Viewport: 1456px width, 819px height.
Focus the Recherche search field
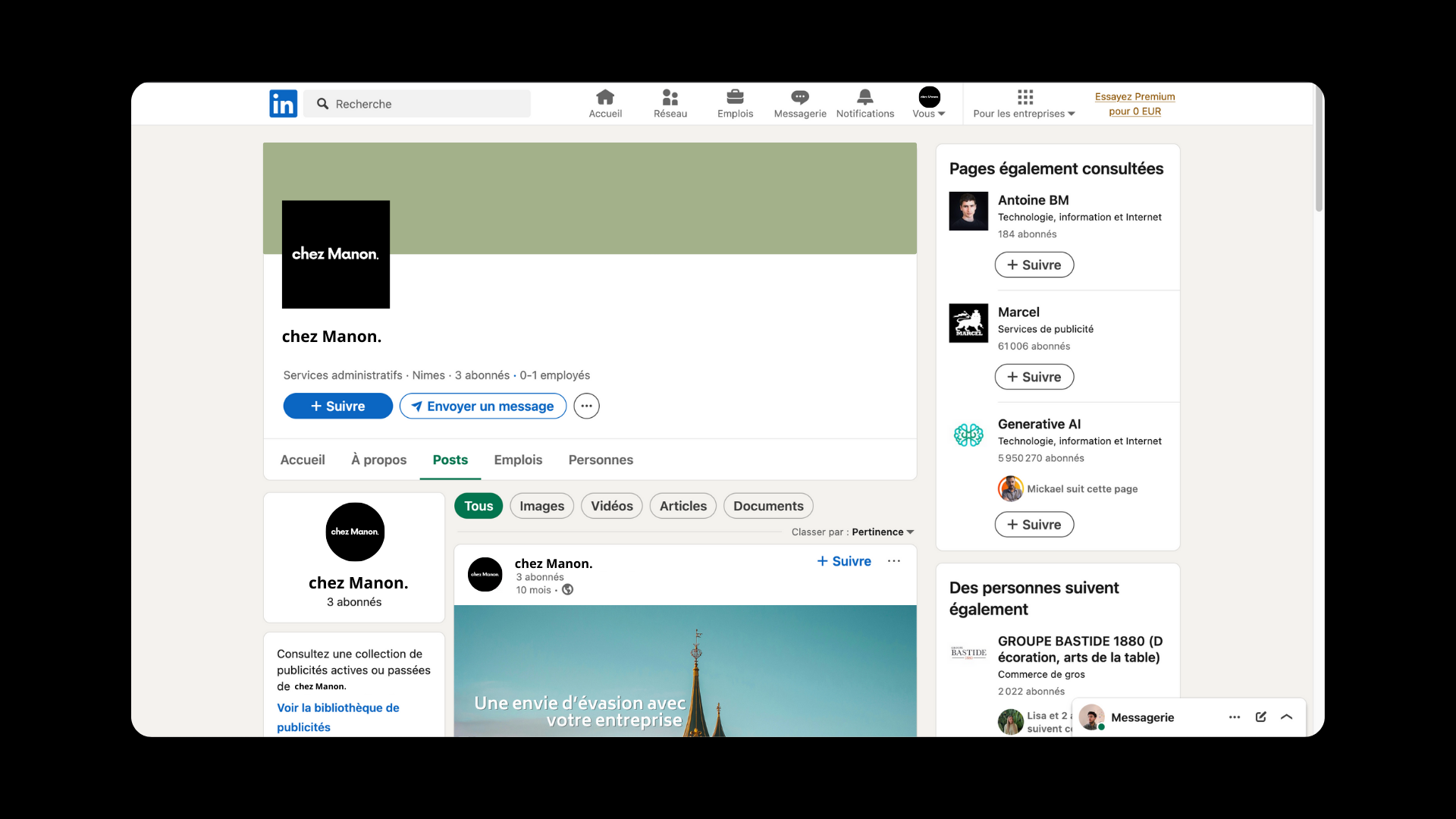(417, 104)
